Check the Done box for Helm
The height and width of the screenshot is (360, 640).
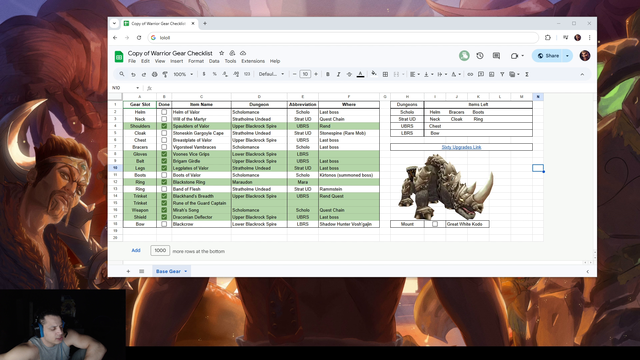(x=164, y=112)
